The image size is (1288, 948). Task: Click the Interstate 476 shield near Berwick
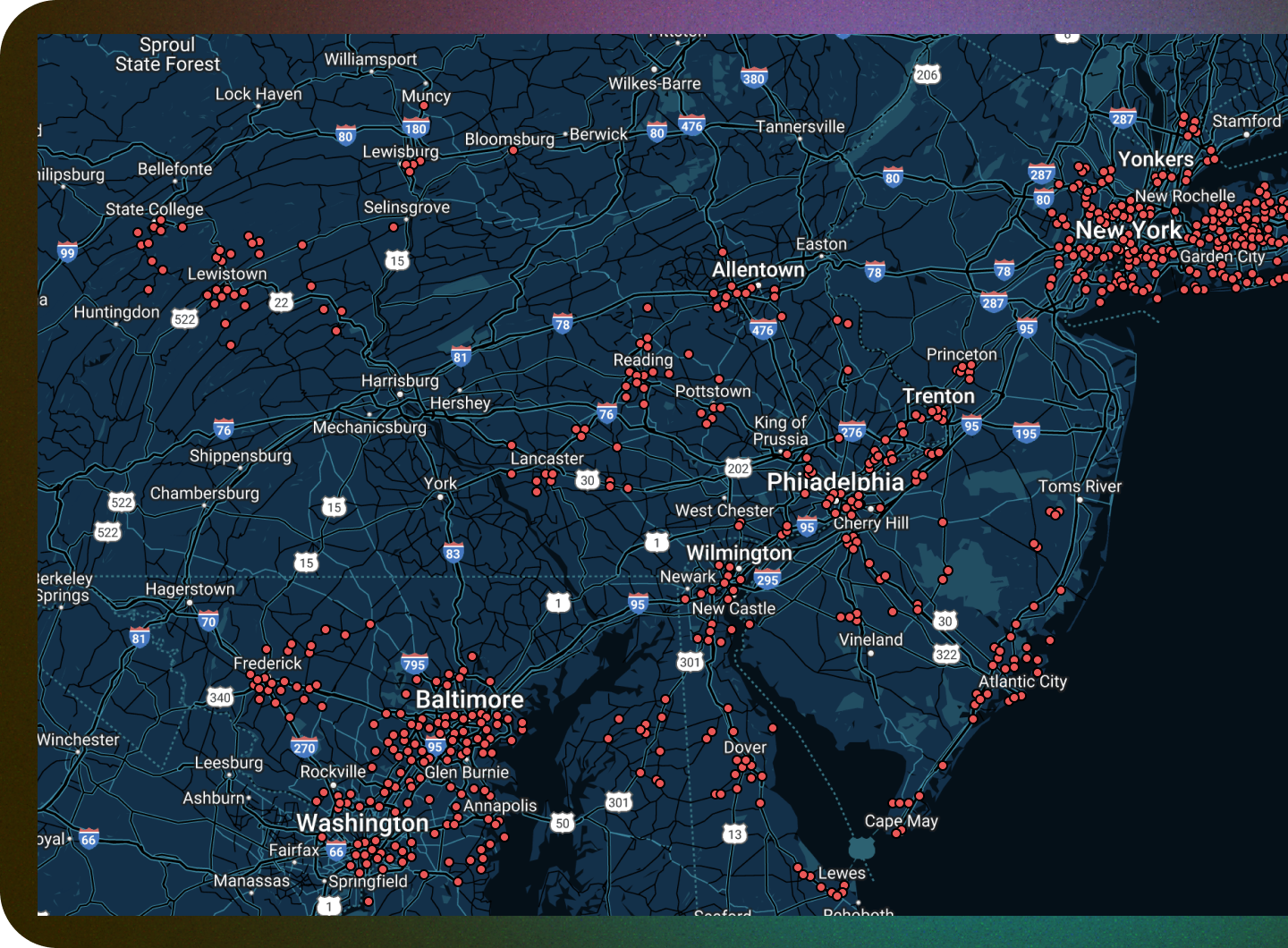[x=691, y=125]
